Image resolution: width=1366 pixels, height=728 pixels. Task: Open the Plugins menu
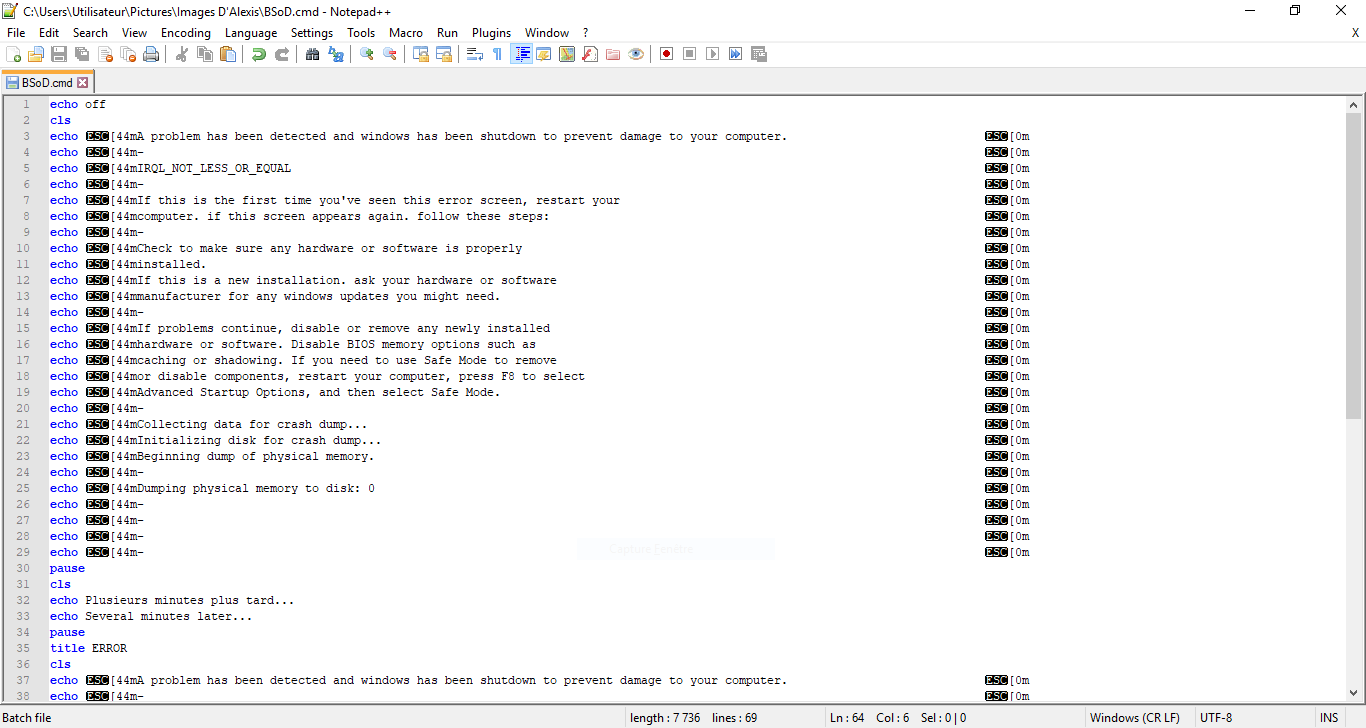tap(491, 33)
